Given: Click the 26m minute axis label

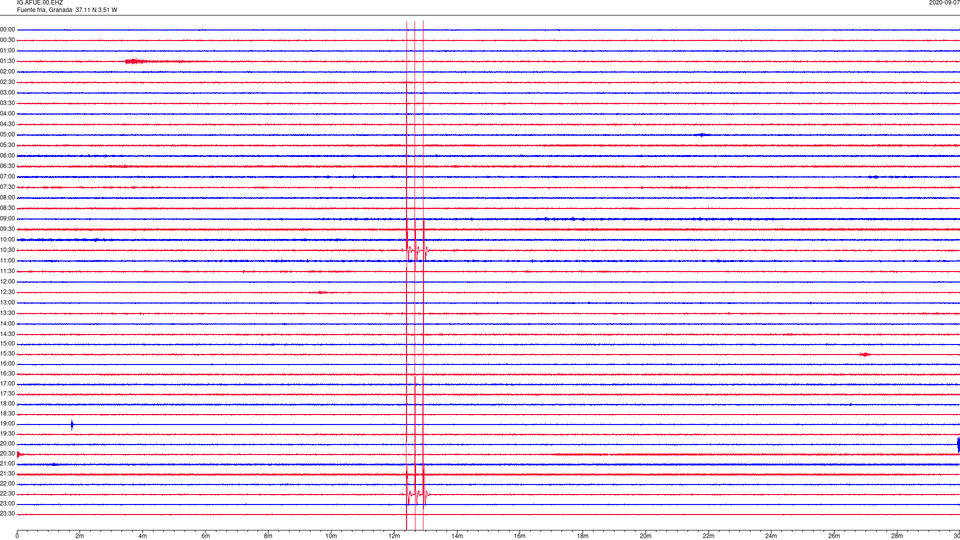Looking at the screenshot, I should coord(834,536).
